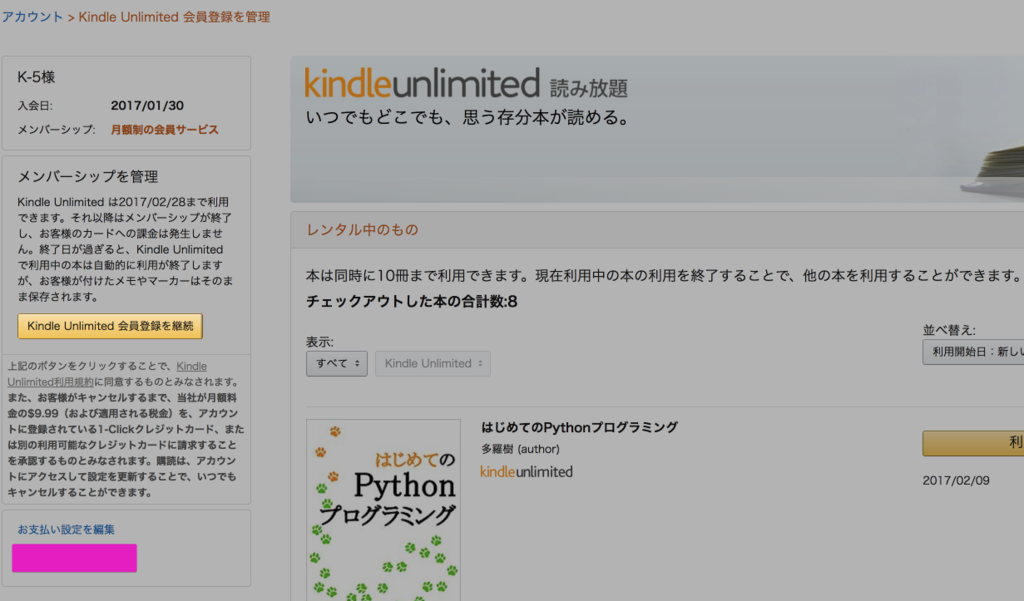Click the kindleunlimited 読み放題 banner logo

(466, 84)
